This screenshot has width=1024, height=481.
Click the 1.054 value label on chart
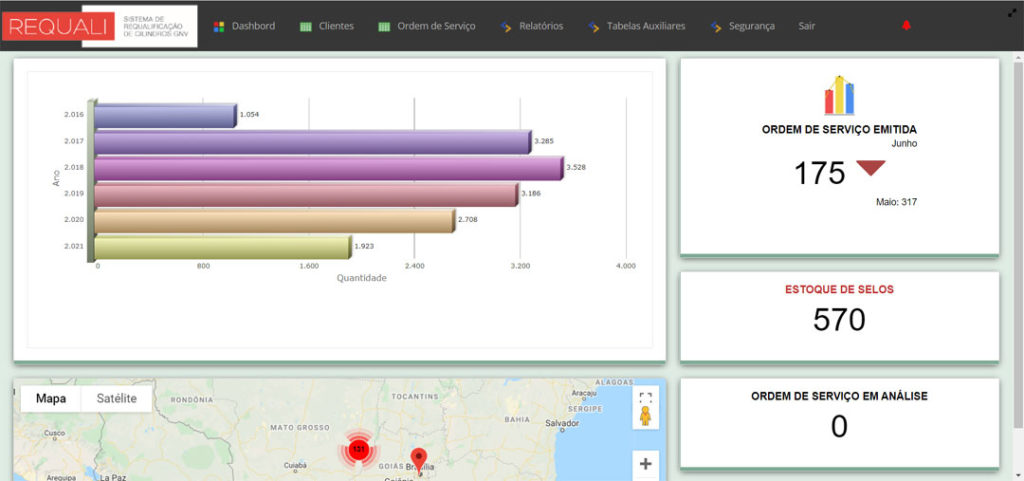249,114
